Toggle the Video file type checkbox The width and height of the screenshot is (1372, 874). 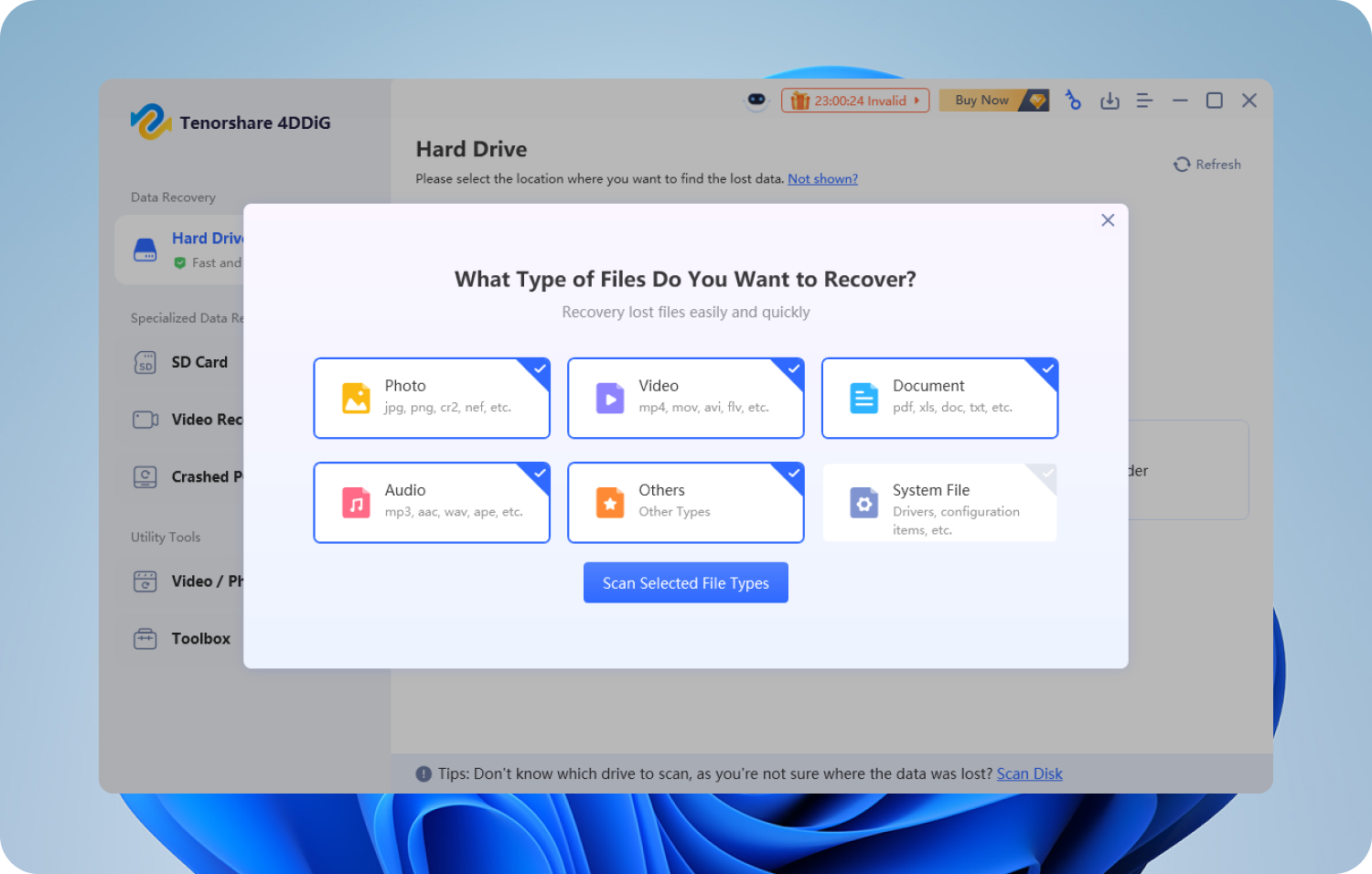click(x=685, y=398)
